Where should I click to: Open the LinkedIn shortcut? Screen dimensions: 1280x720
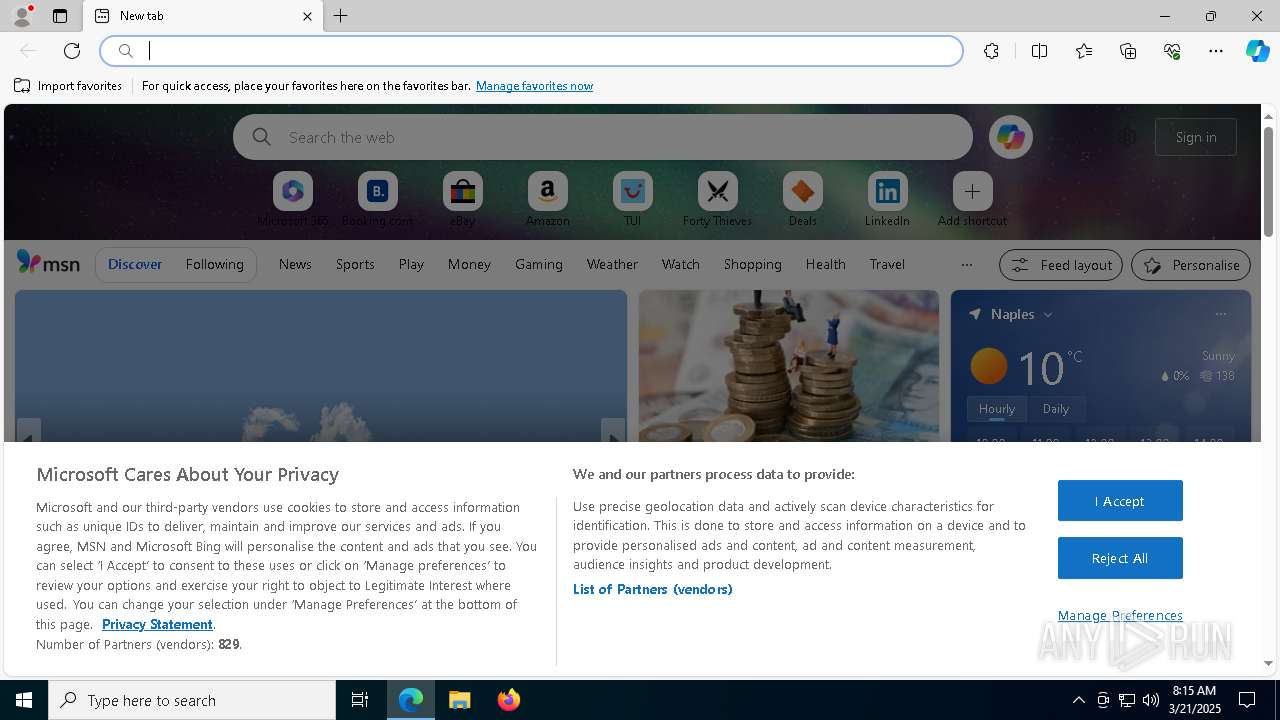coord(887,199)
